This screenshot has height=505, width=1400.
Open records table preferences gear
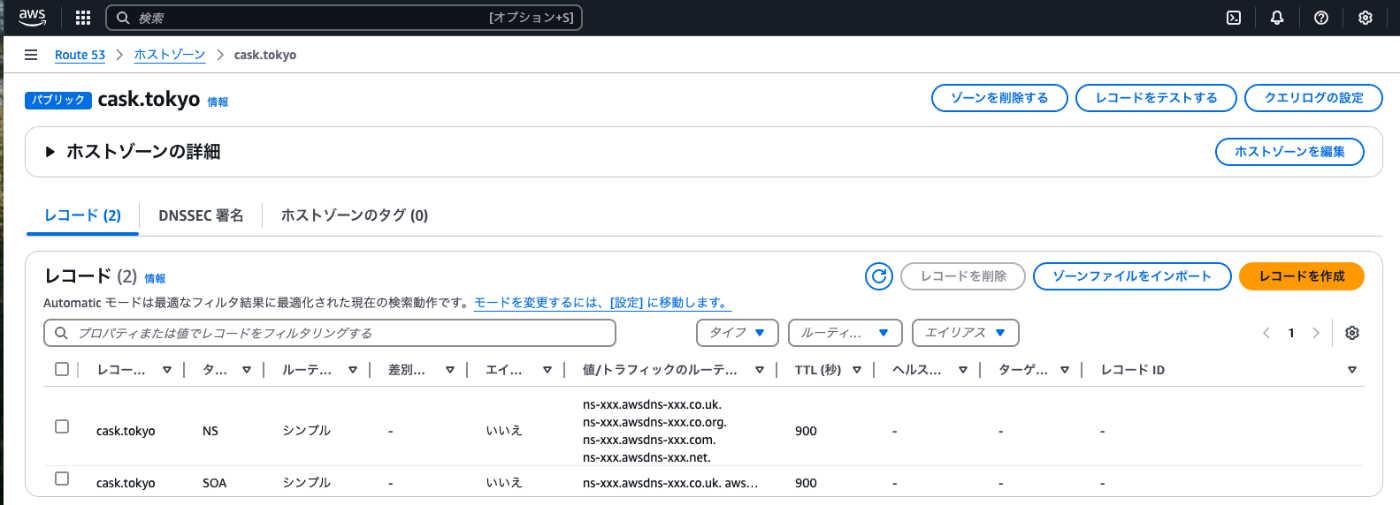1352,333
